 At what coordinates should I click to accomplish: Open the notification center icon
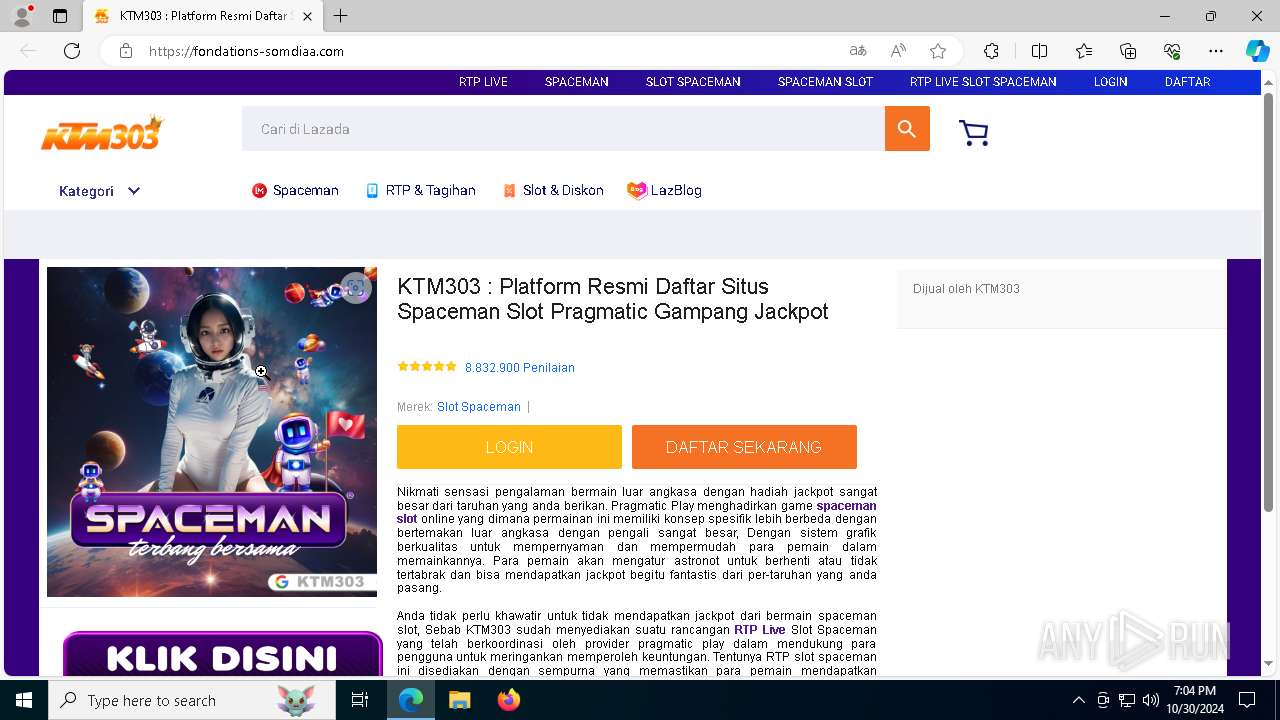click(1247, 700)
